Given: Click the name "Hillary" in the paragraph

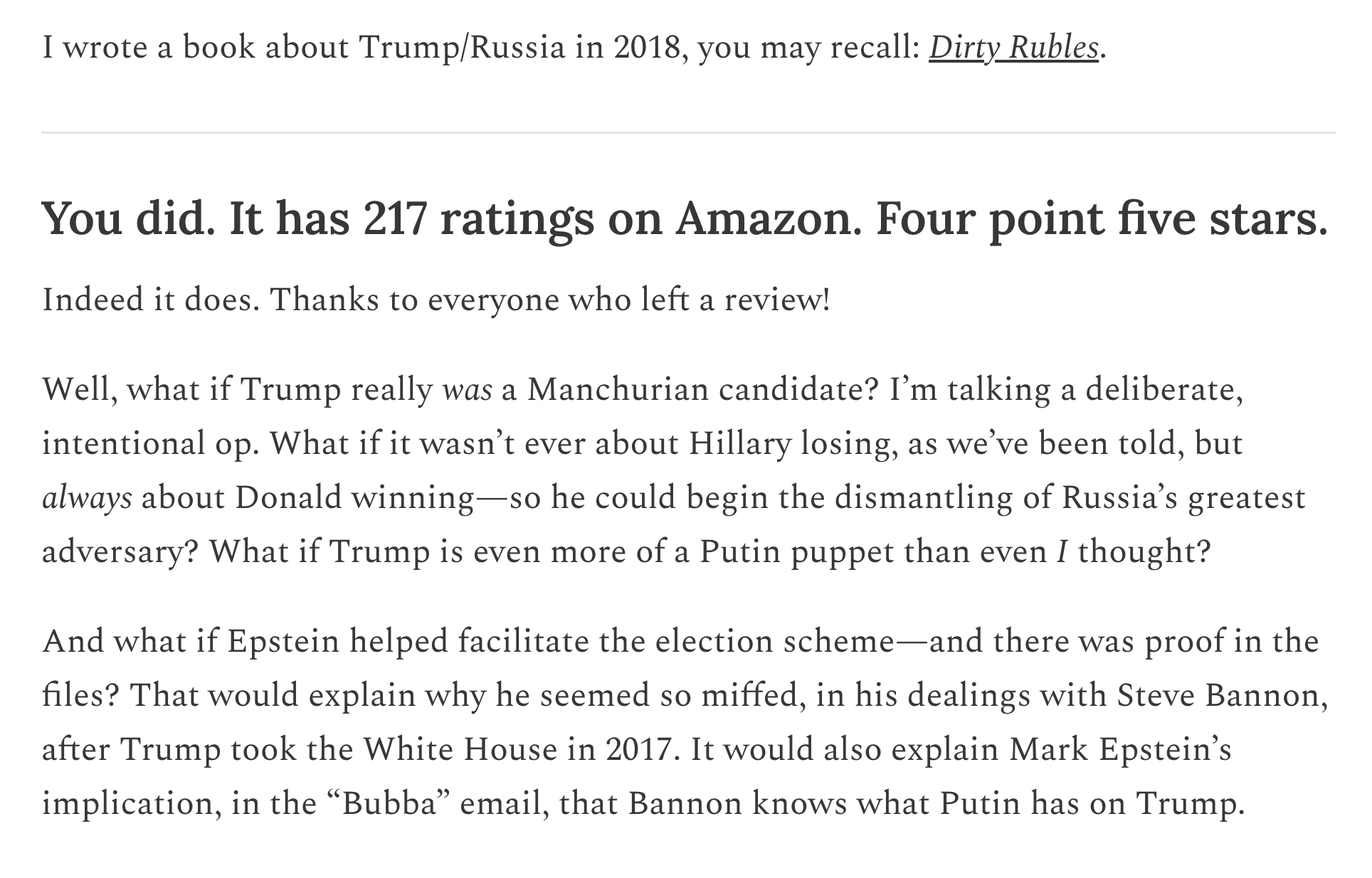Looking at the screenshot, I should pyautogui.click(x=739, y=443).
